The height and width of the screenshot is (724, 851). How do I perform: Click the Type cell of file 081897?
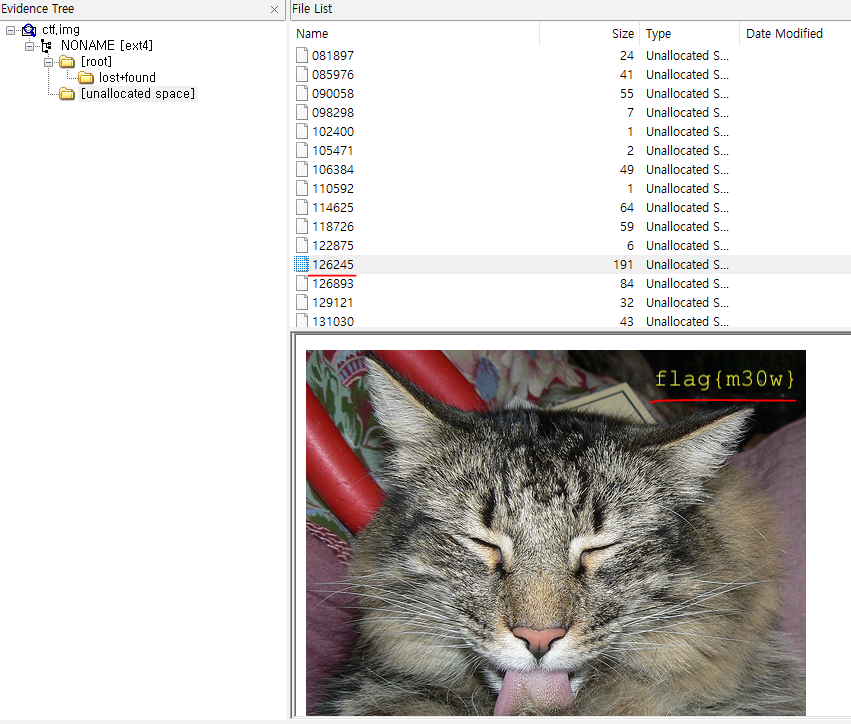687,56
